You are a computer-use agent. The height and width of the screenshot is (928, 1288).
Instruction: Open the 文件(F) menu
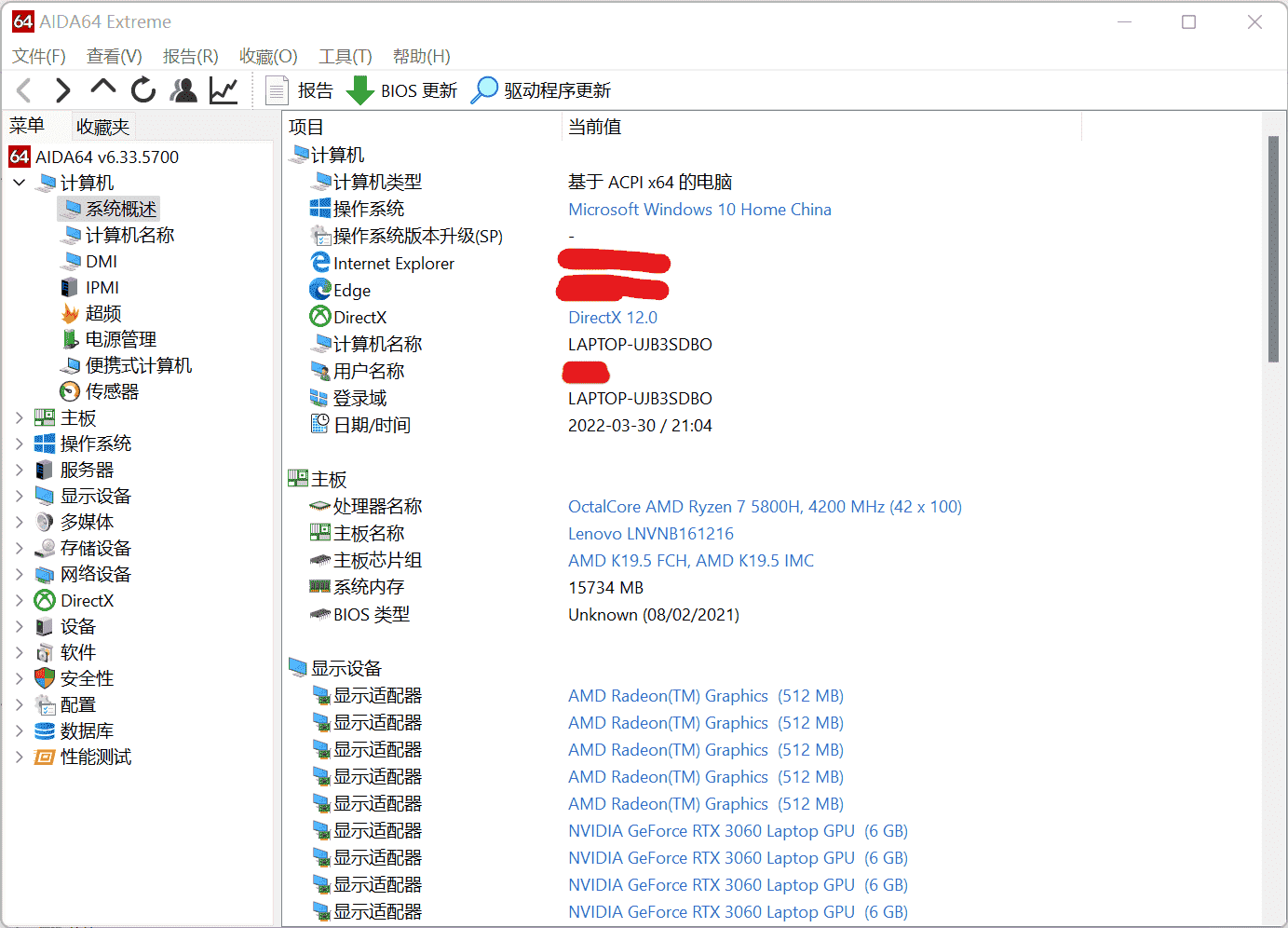click(39, 57)
